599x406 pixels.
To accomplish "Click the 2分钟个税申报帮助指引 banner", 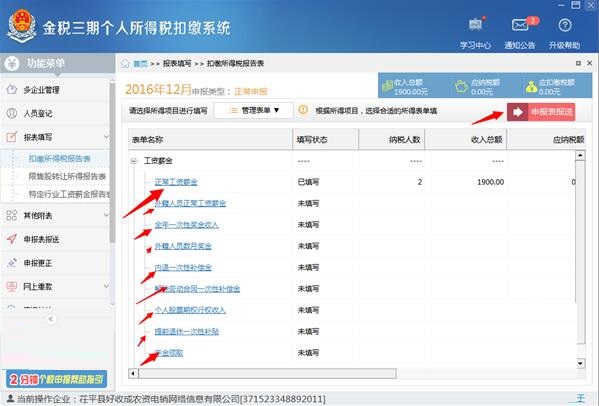I will pyautogui.click(x=56, y=379).
